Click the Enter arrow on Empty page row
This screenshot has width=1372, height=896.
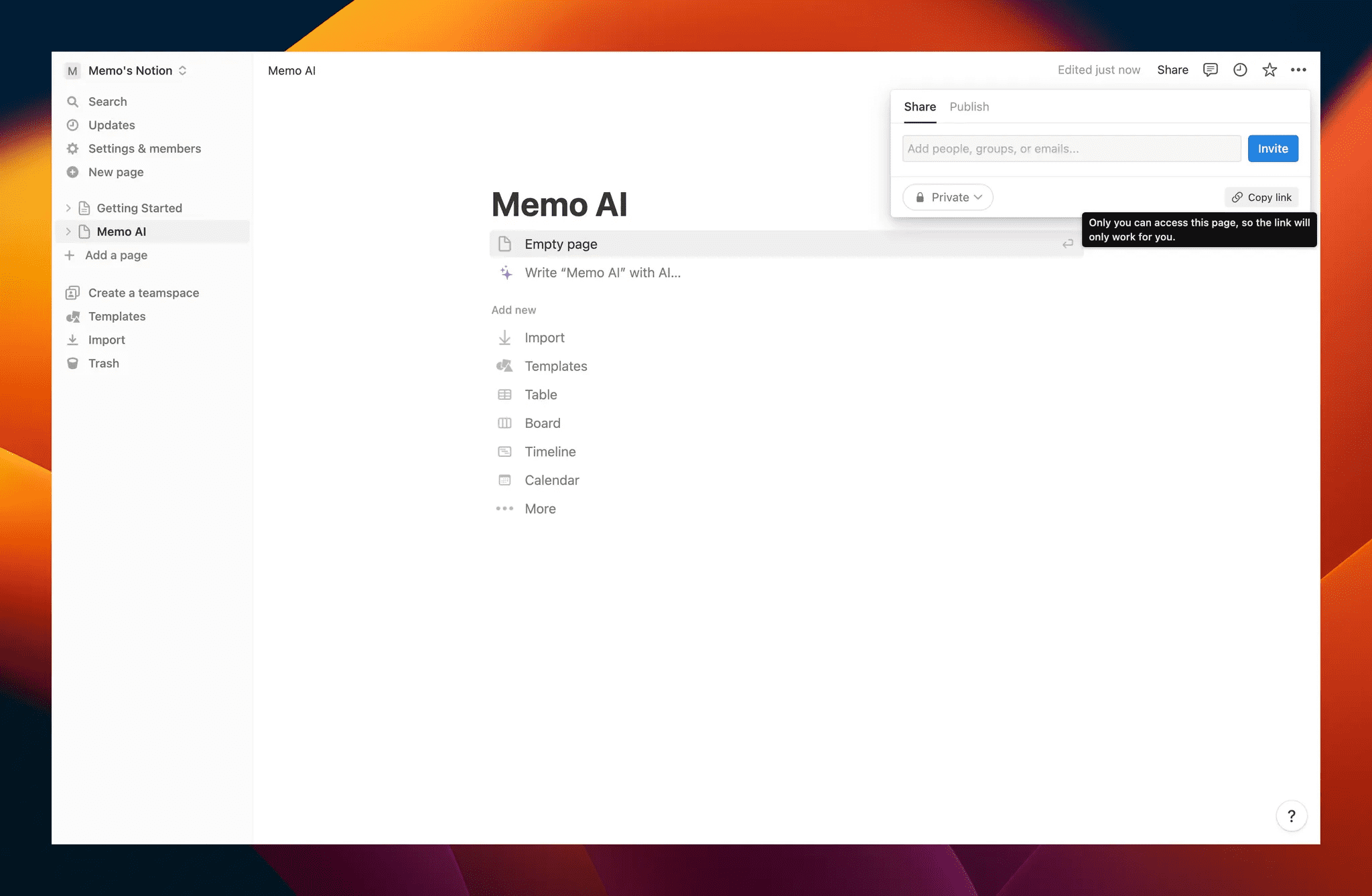coord(1068,244)
